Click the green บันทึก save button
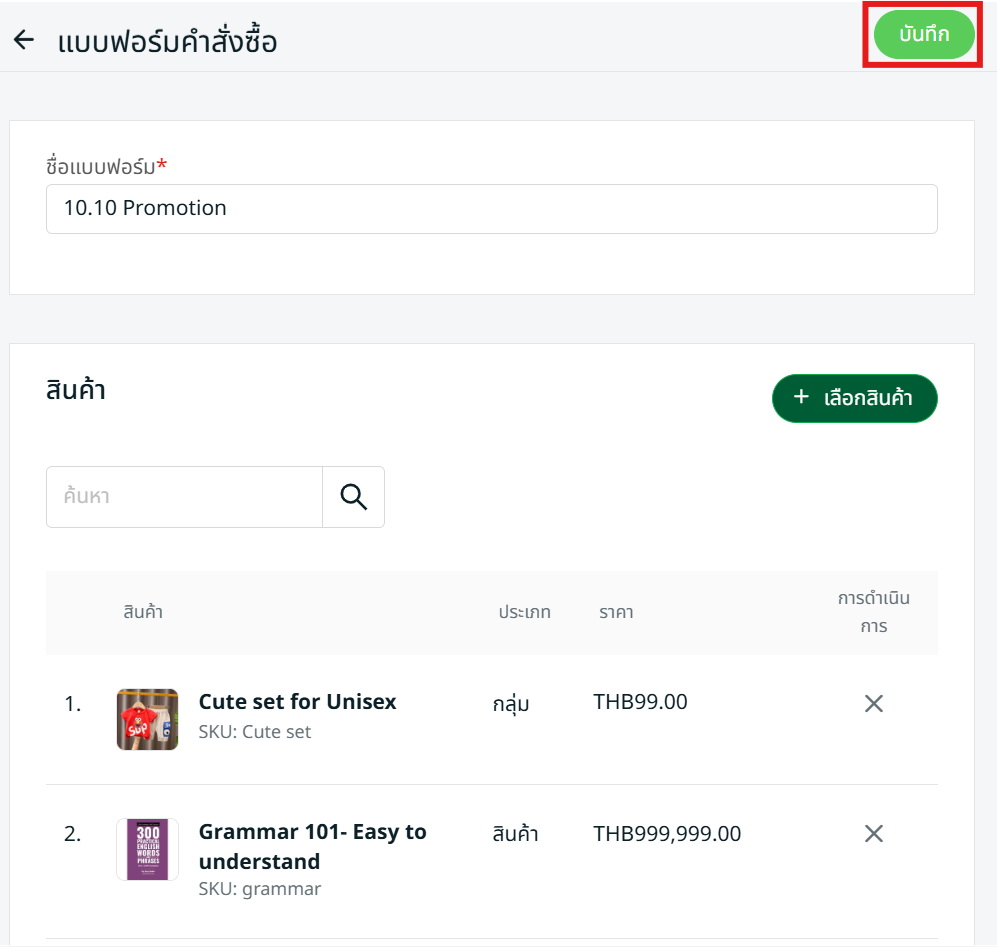The width and height of the screenshot is (997, 947). click(x=923, y=35)
